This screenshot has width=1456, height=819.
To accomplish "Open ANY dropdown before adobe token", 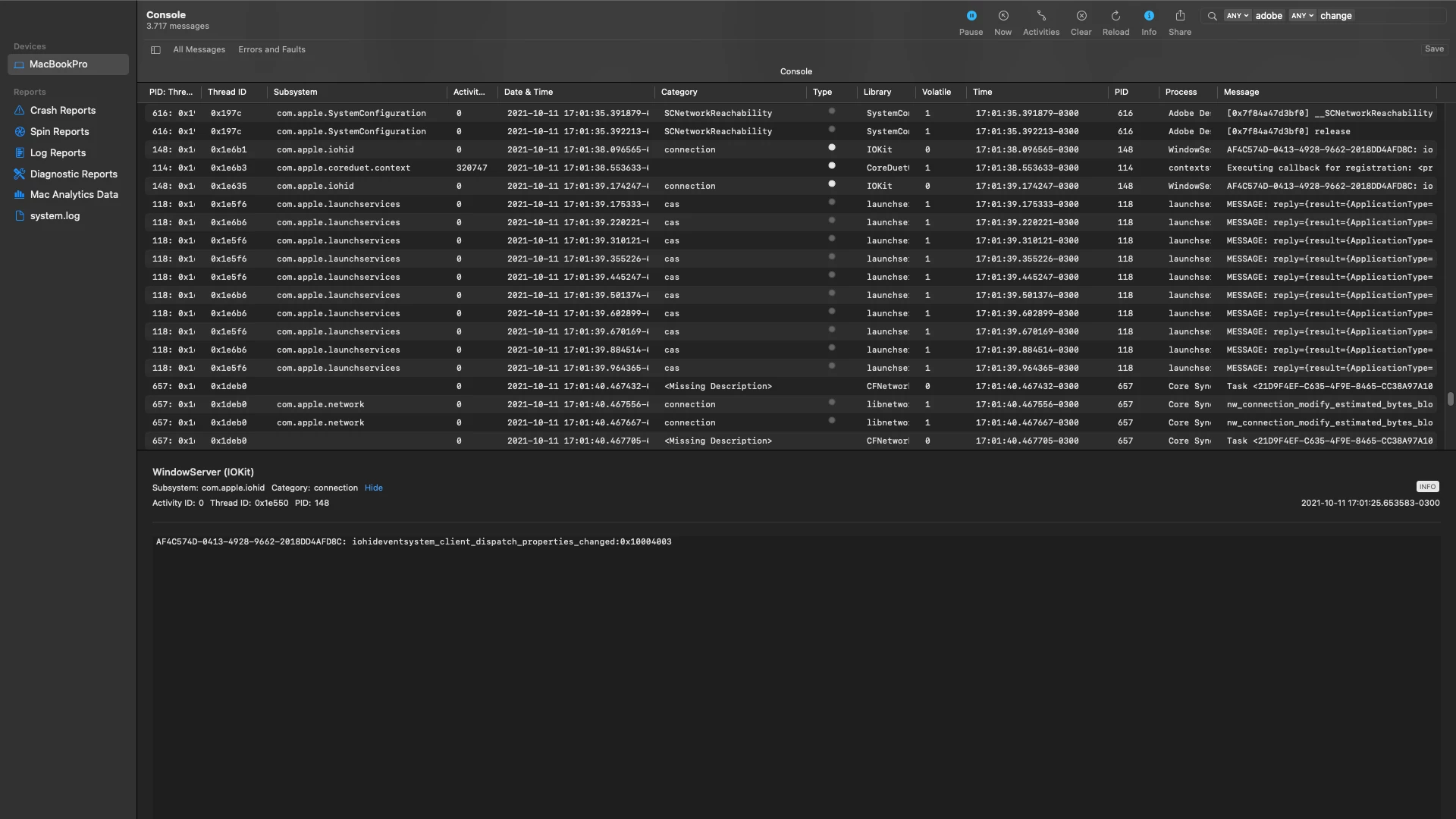I will coord(1237,16).
